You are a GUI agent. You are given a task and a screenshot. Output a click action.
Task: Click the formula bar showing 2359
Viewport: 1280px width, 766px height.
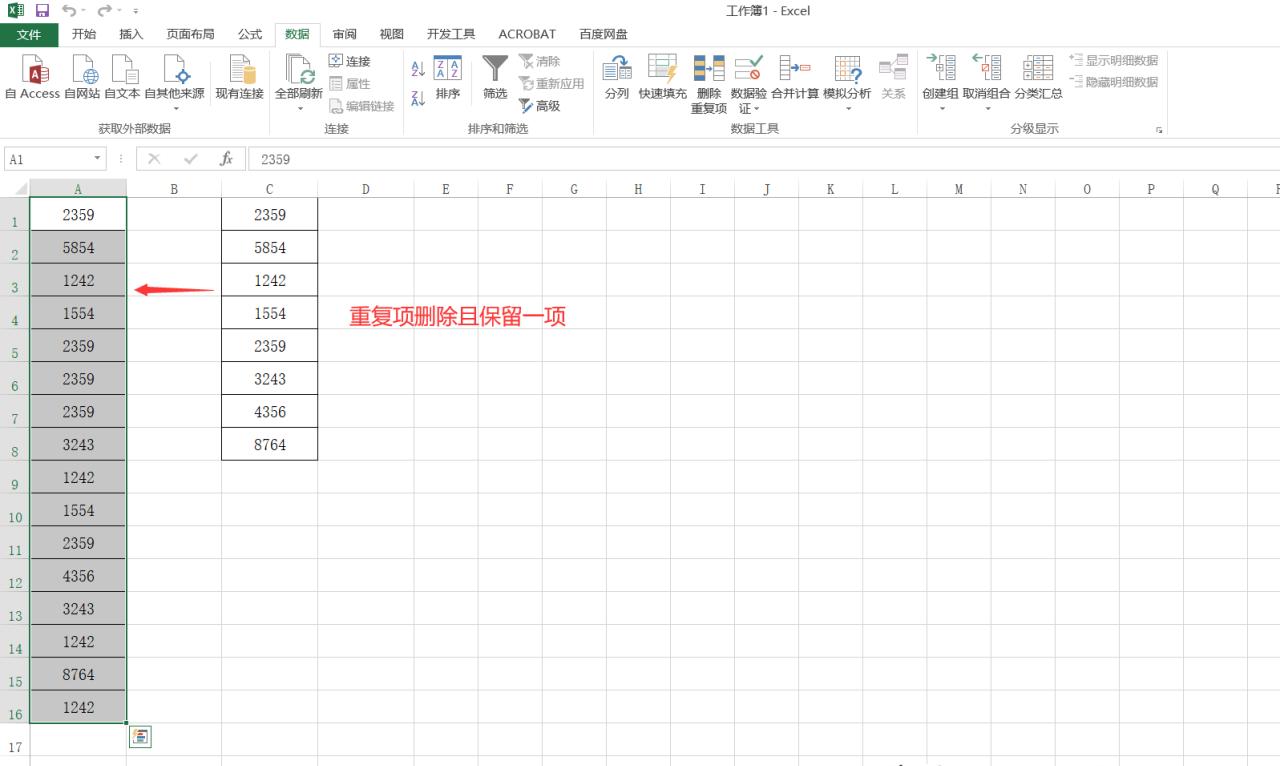765,159
